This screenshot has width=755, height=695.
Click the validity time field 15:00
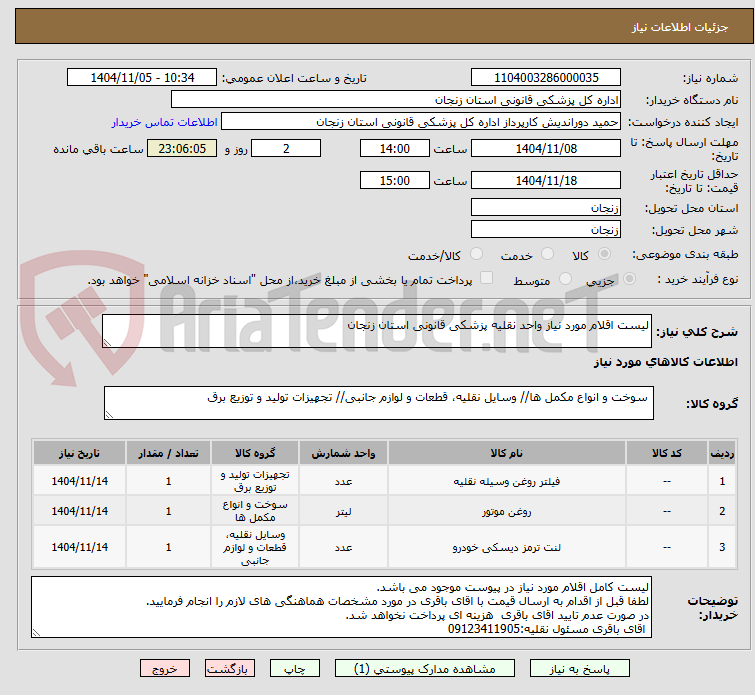(x=395, y=180)
